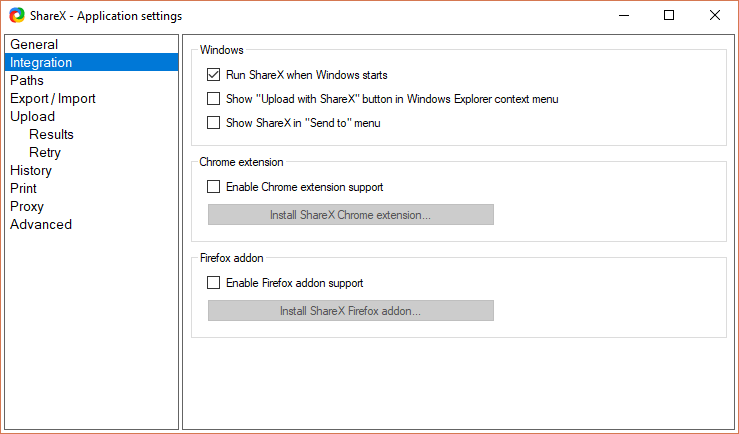Disable Run ShareX when Windows starts

213,74
